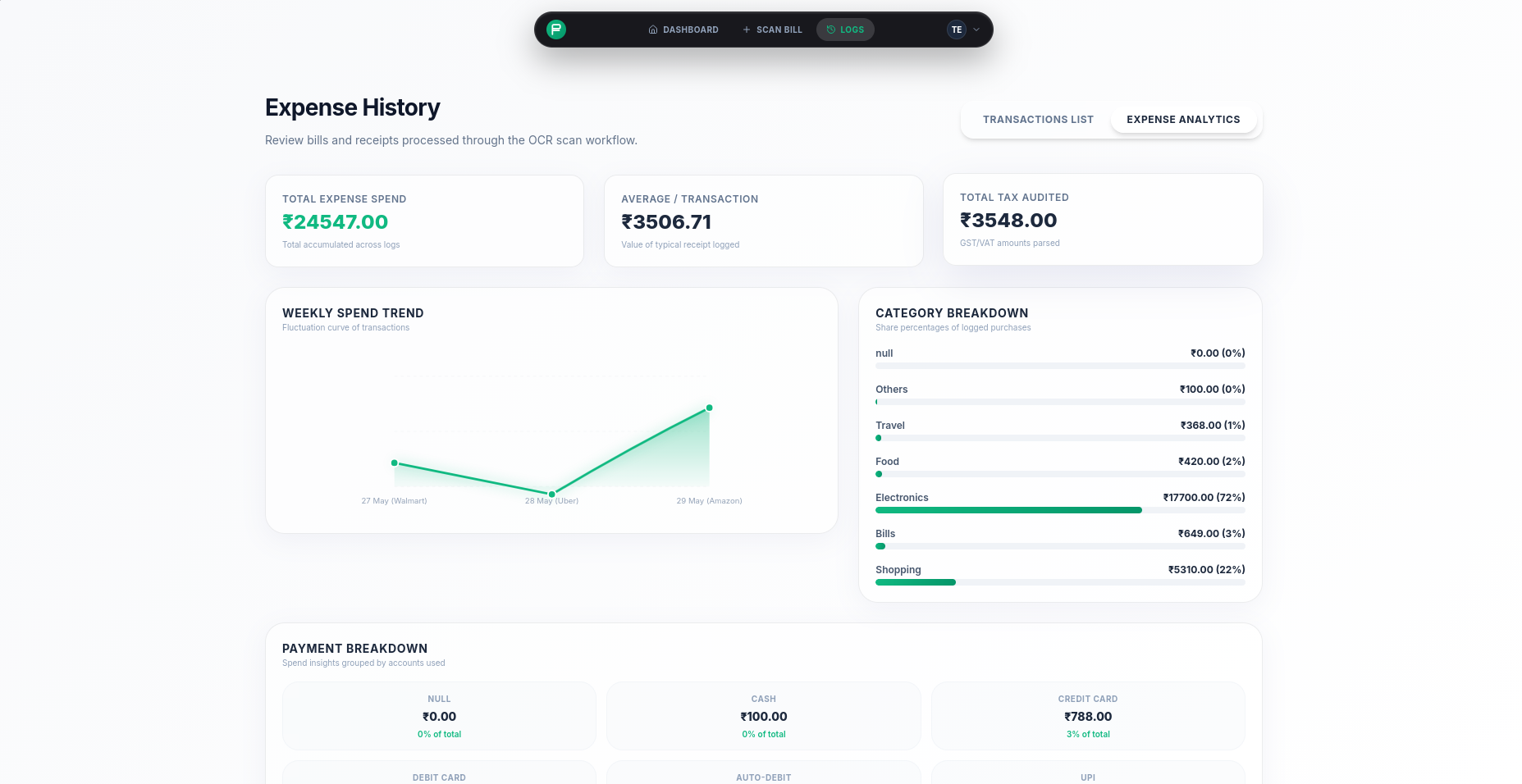
Task: Open the Scan Bill nav item
Action: pos(772,30)
